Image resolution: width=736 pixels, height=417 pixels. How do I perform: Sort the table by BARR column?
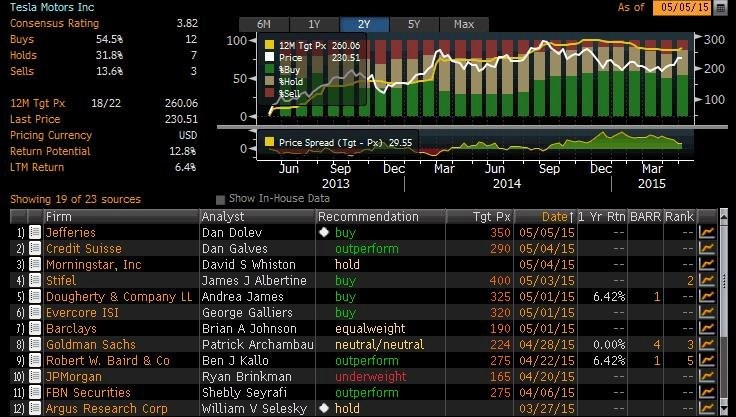645,216
